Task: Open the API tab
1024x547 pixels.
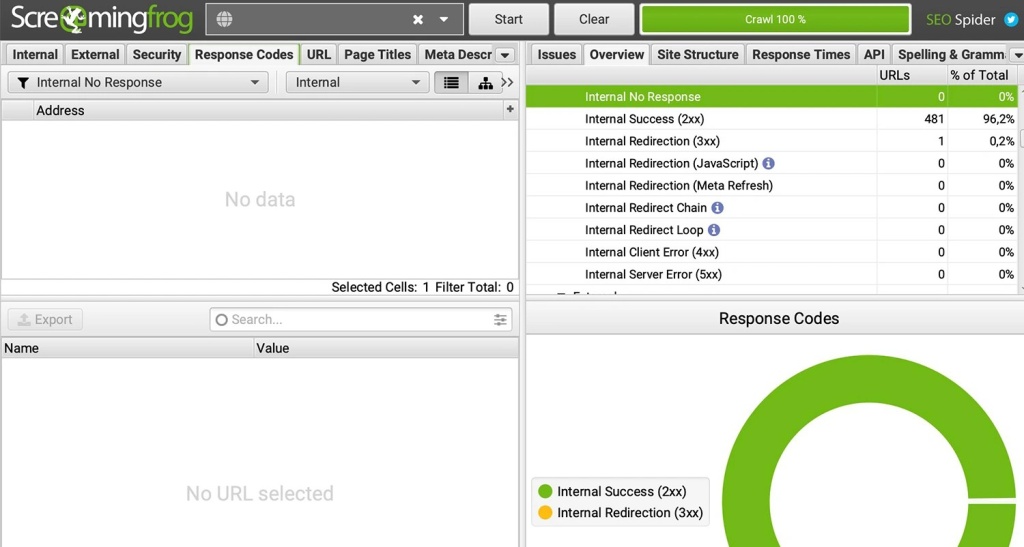Action: pos(874,55)
